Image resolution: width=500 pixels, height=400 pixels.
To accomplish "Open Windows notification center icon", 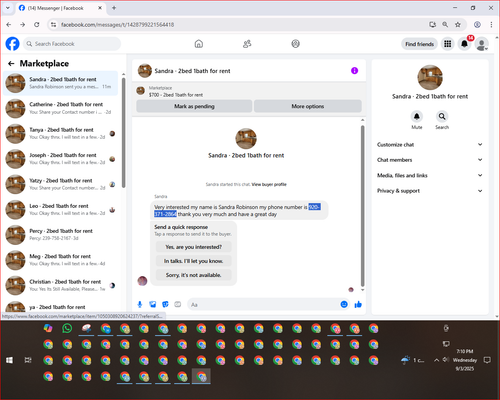I will (x=487, y=360).
